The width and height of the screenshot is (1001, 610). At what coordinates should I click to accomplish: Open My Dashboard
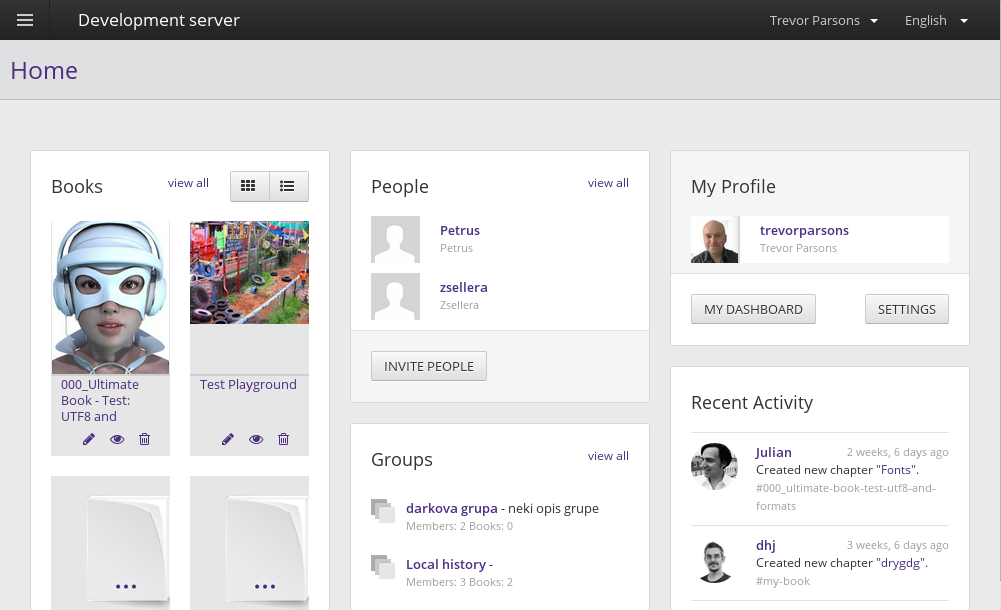point(753,309)
